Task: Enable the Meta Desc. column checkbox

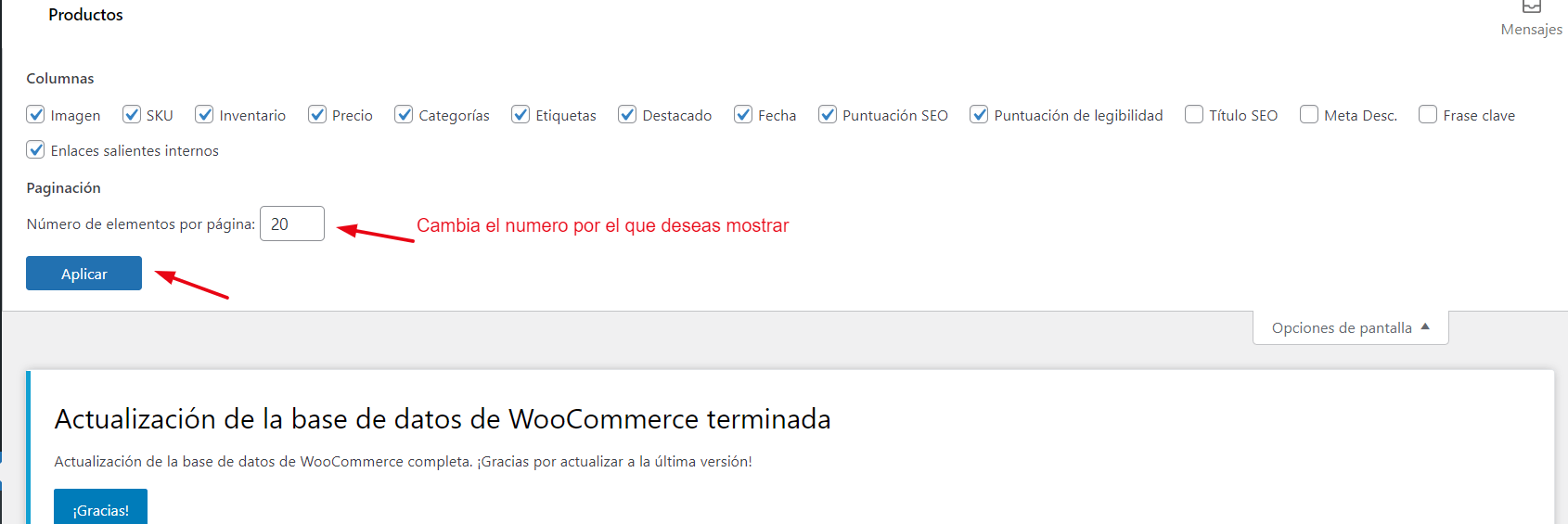Action: (1309, 114)
